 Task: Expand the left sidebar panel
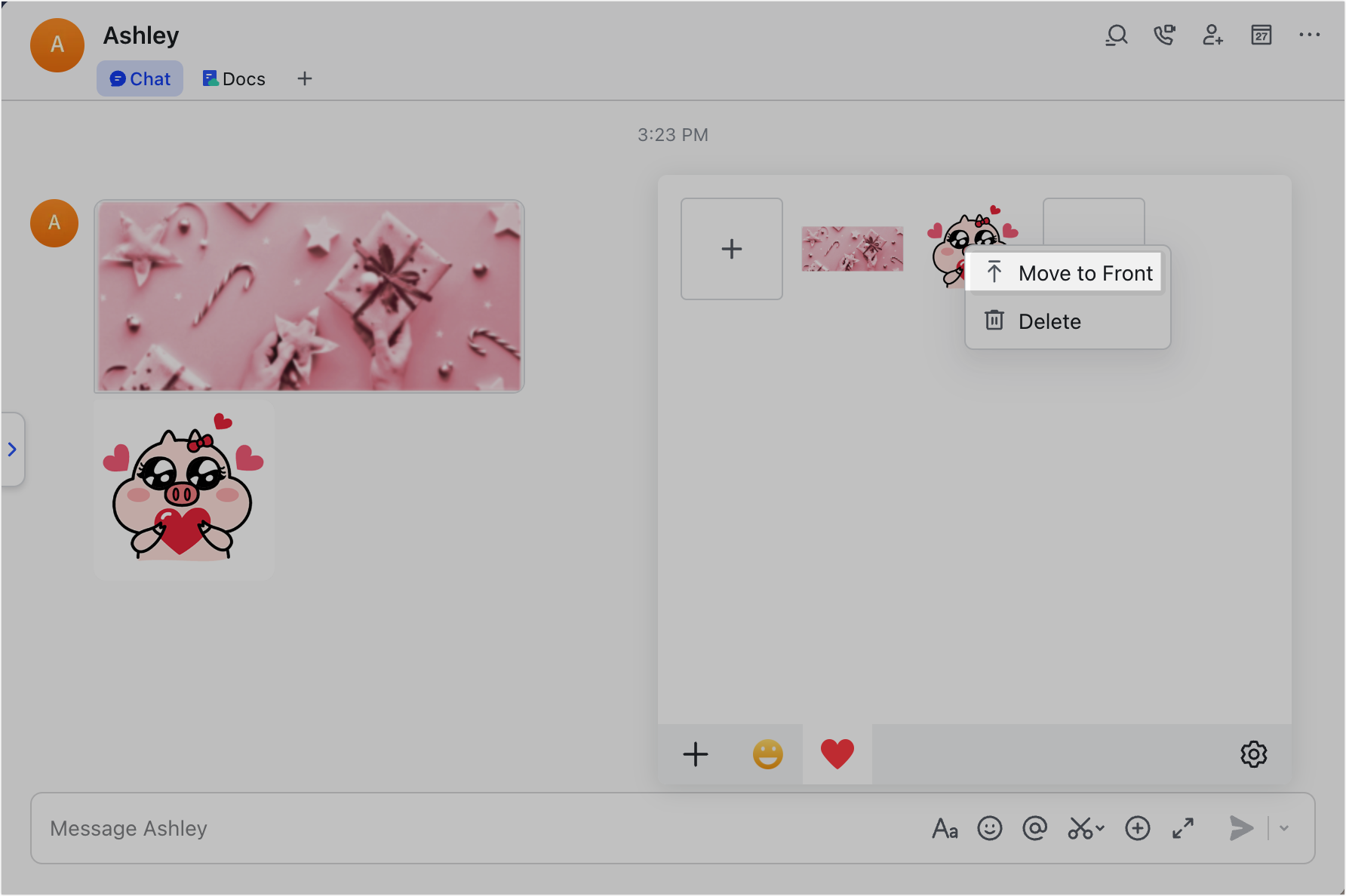coord(12,450)
